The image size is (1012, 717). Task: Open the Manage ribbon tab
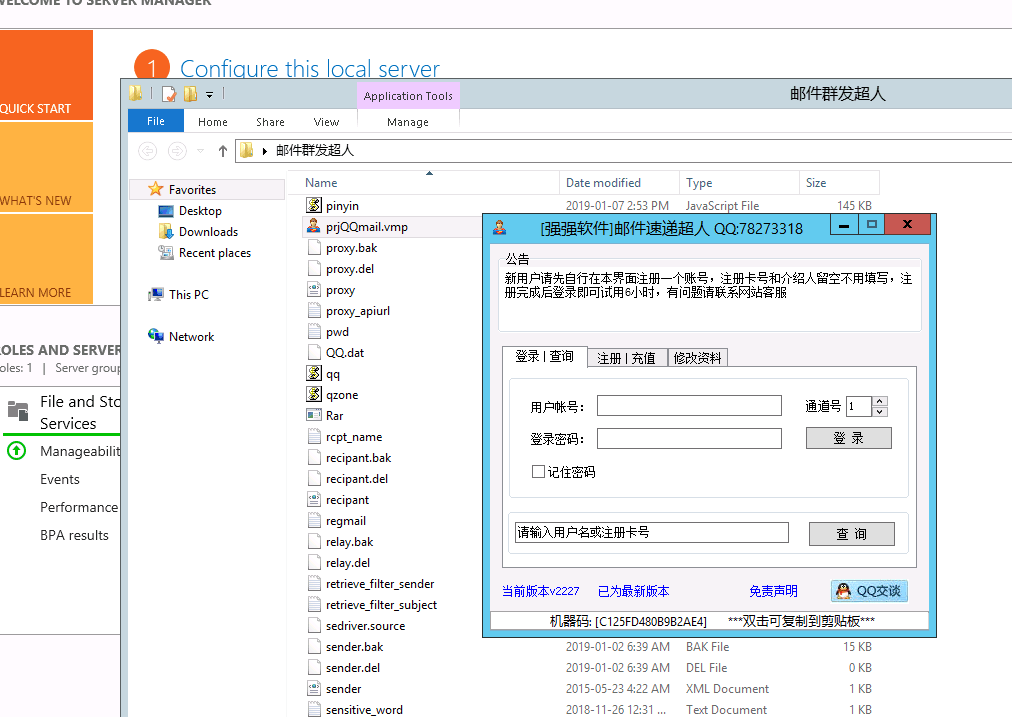pos(408,122)
